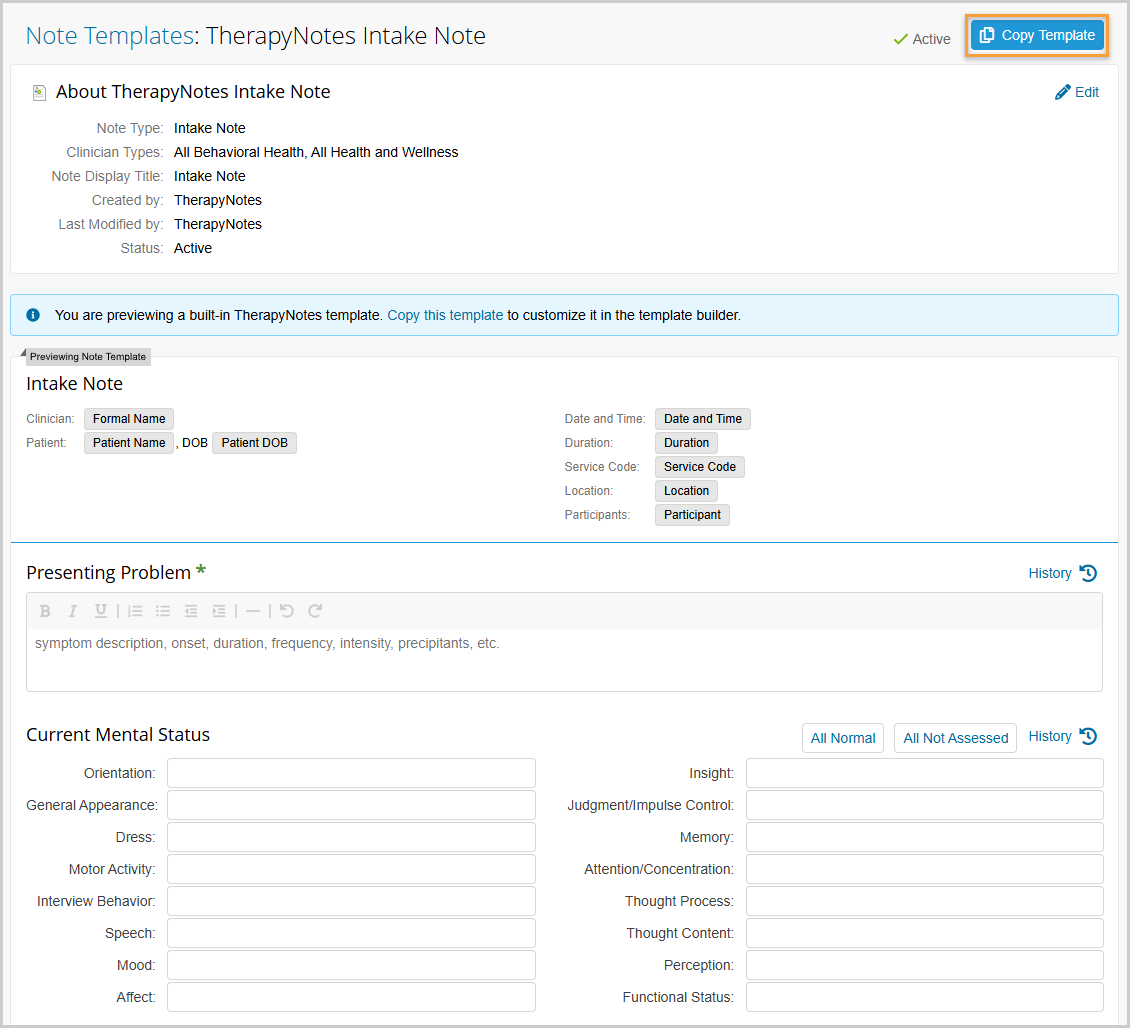The height and width of the screenshot is (1028, 1130).
Task: Click the Previewing Note Template tab label
Action: (88, 356)
